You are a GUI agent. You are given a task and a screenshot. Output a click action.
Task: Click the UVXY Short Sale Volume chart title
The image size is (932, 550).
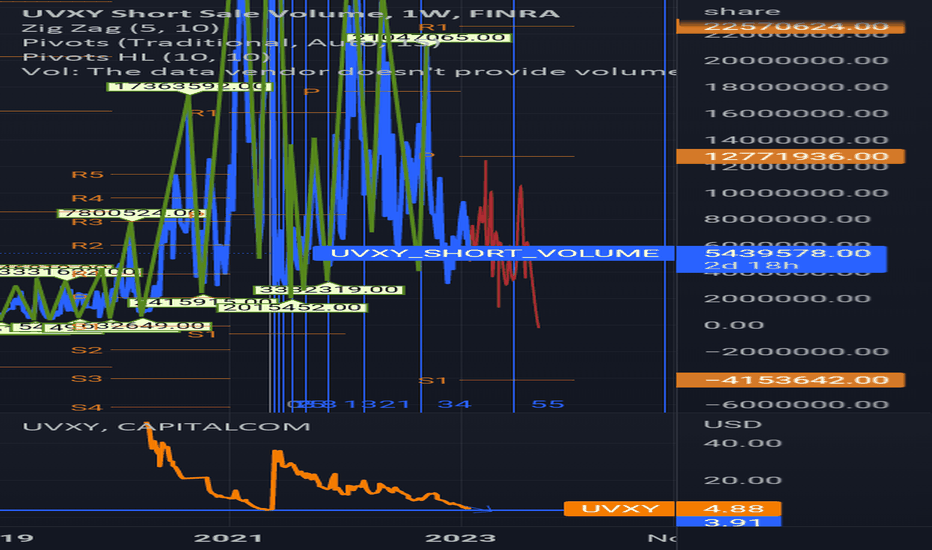[291, 13]
